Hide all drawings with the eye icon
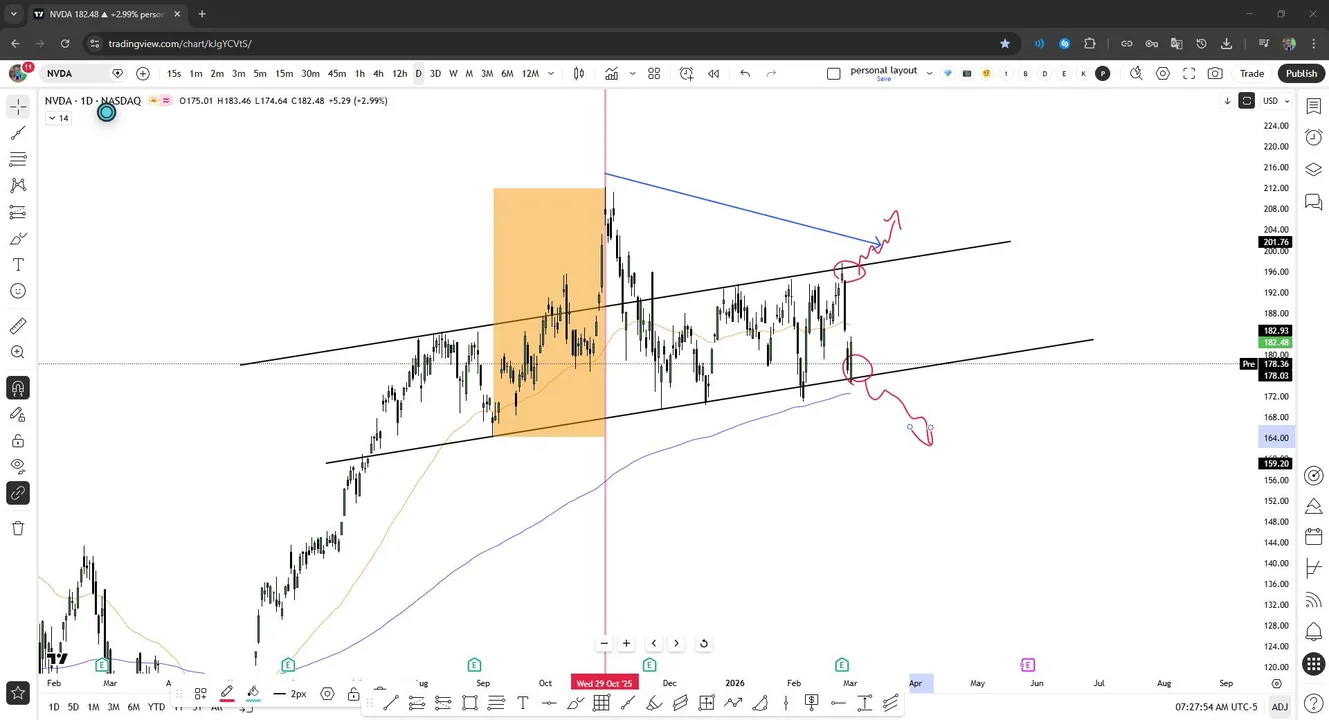Screen dimensions: 1329x720 18,466
